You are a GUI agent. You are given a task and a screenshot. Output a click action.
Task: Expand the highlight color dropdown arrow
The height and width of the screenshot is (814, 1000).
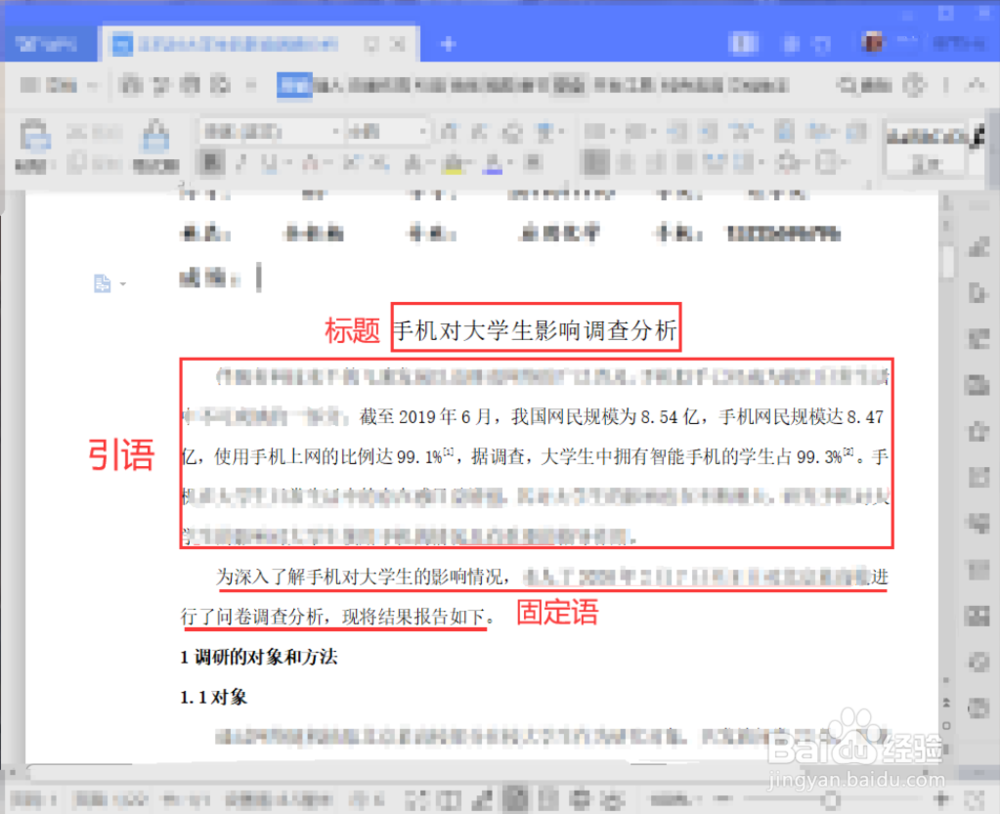coord(469,164)
